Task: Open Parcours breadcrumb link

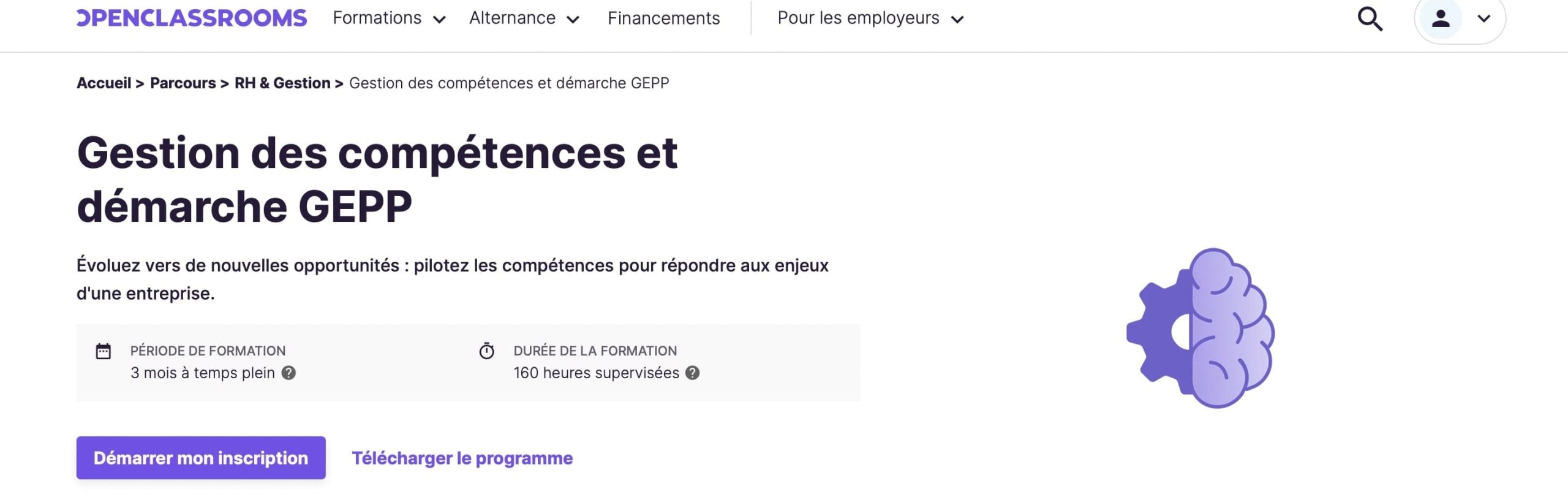Action: click(x=183, y=83)
